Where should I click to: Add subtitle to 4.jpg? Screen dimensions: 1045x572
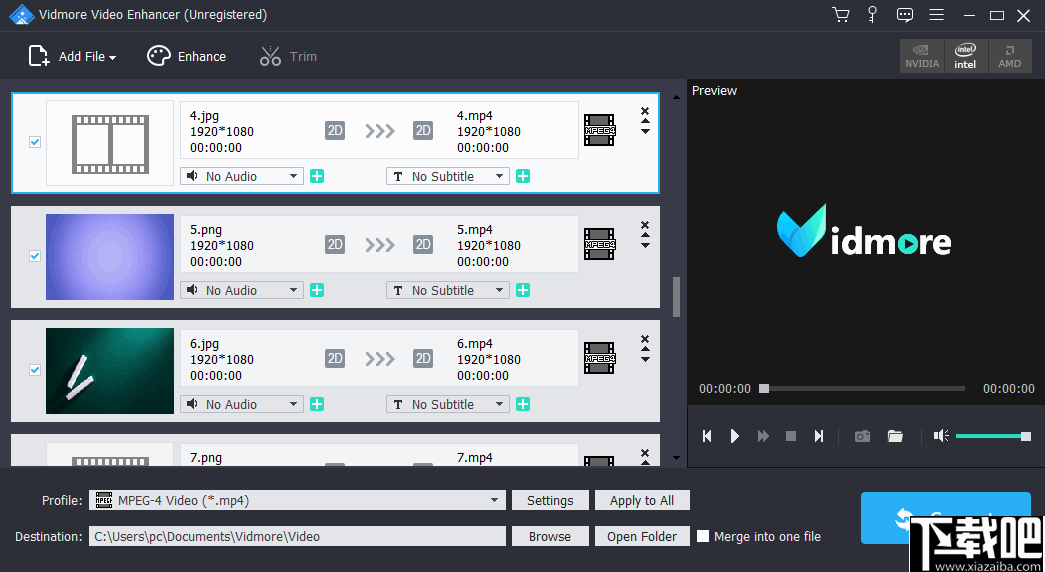pyautogui.click(x=523, y=176)
